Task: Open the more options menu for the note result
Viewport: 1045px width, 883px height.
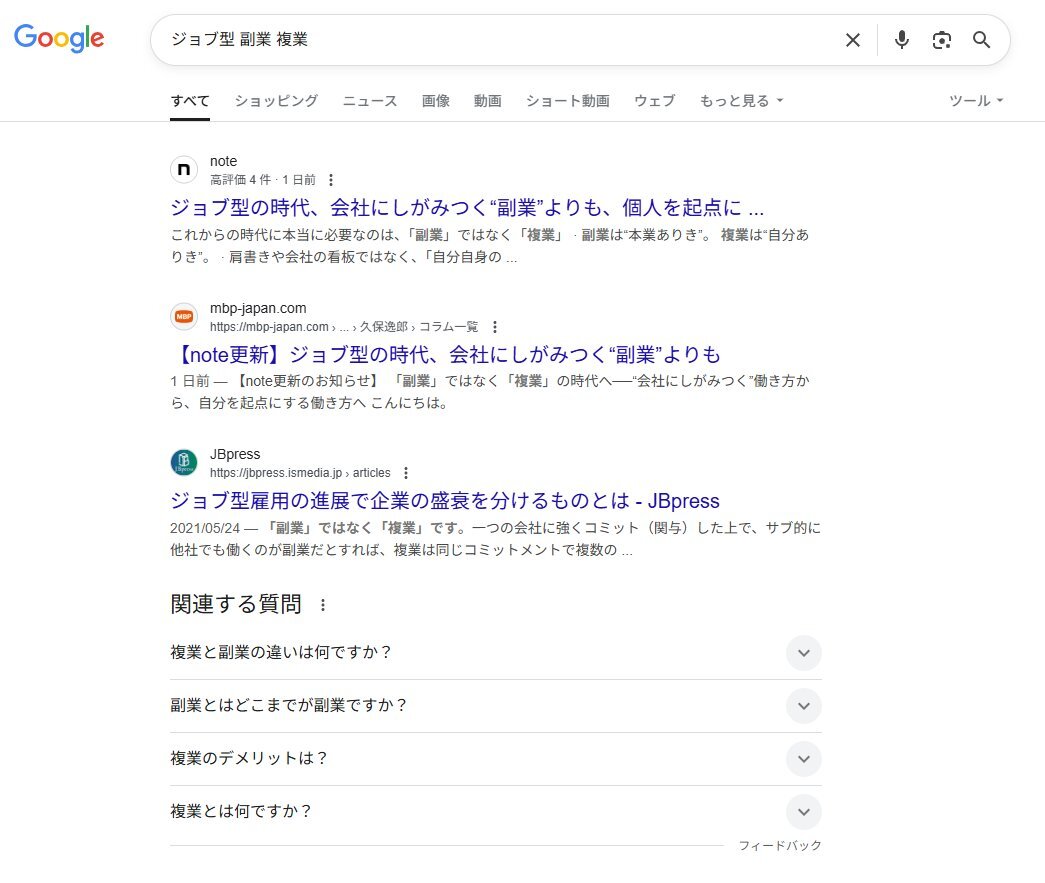Action: 331,180
